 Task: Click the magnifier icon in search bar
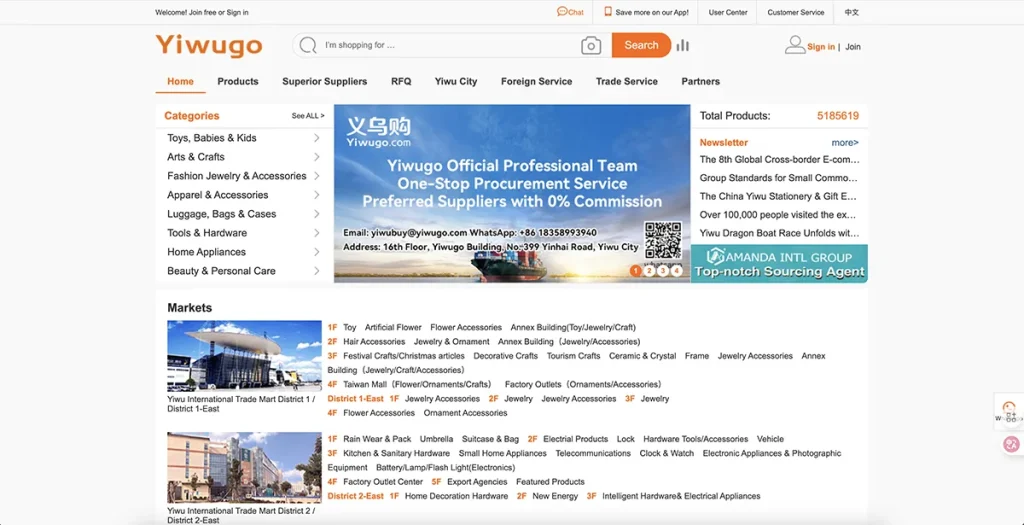click(308, 45)
